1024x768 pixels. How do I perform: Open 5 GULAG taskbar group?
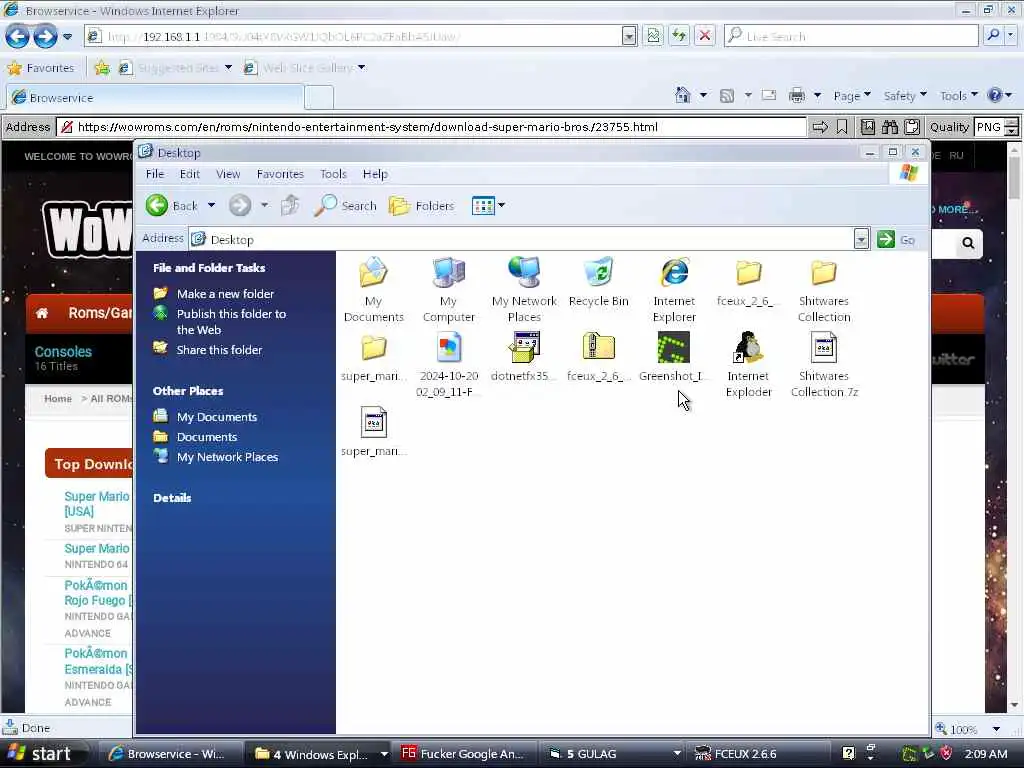tap(613, 754)
